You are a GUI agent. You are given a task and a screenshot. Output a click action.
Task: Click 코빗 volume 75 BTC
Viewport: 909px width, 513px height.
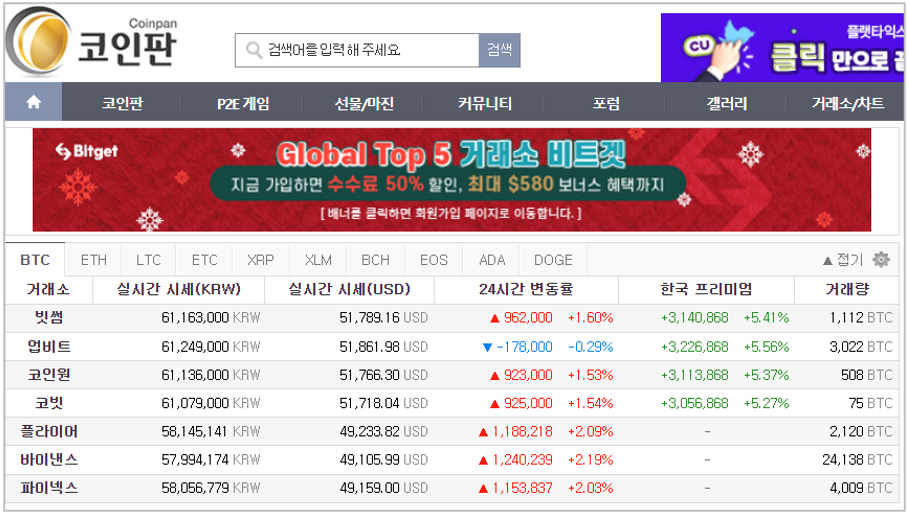870,403
